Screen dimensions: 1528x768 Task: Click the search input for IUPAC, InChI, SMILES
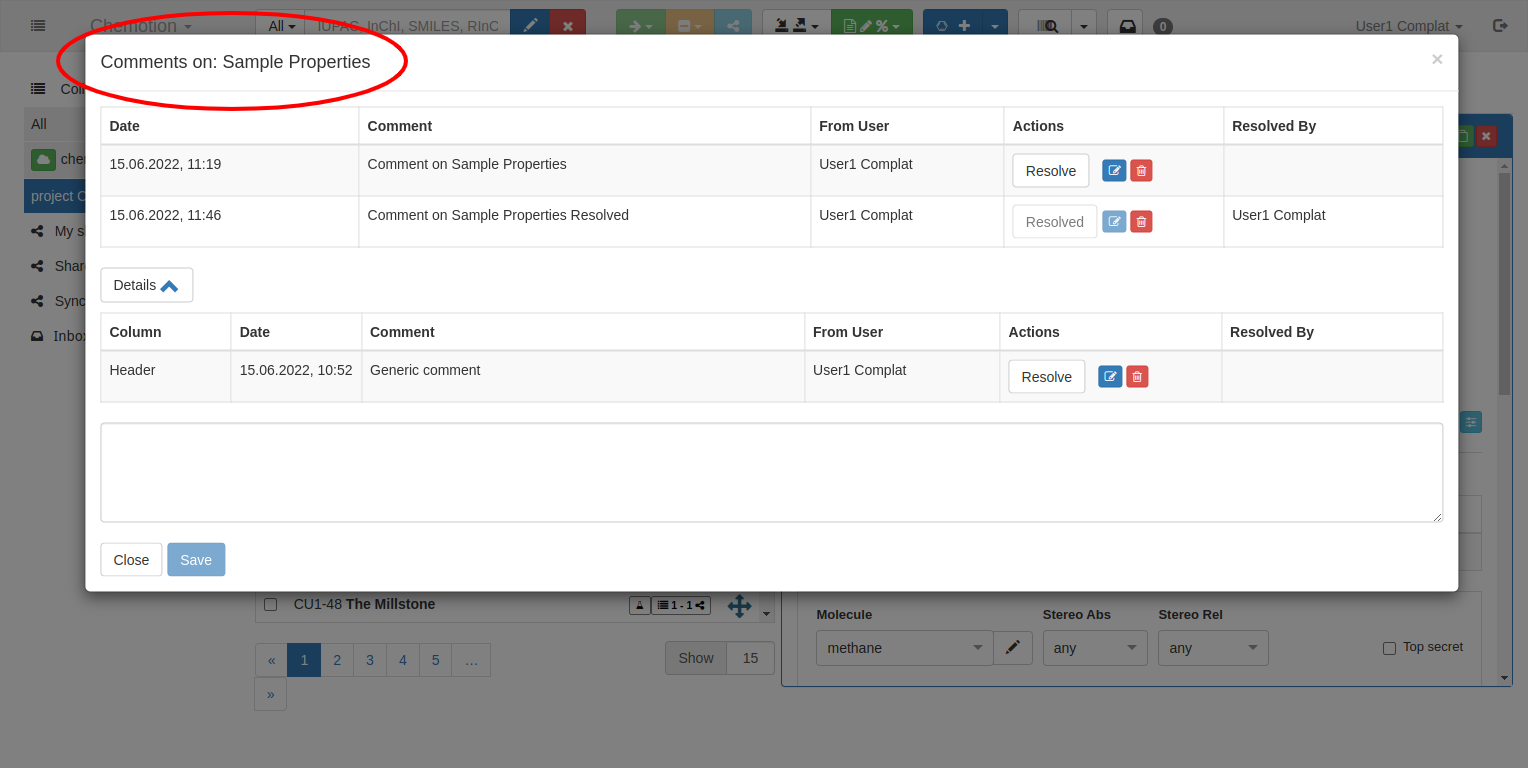click(x=407, y=26)
